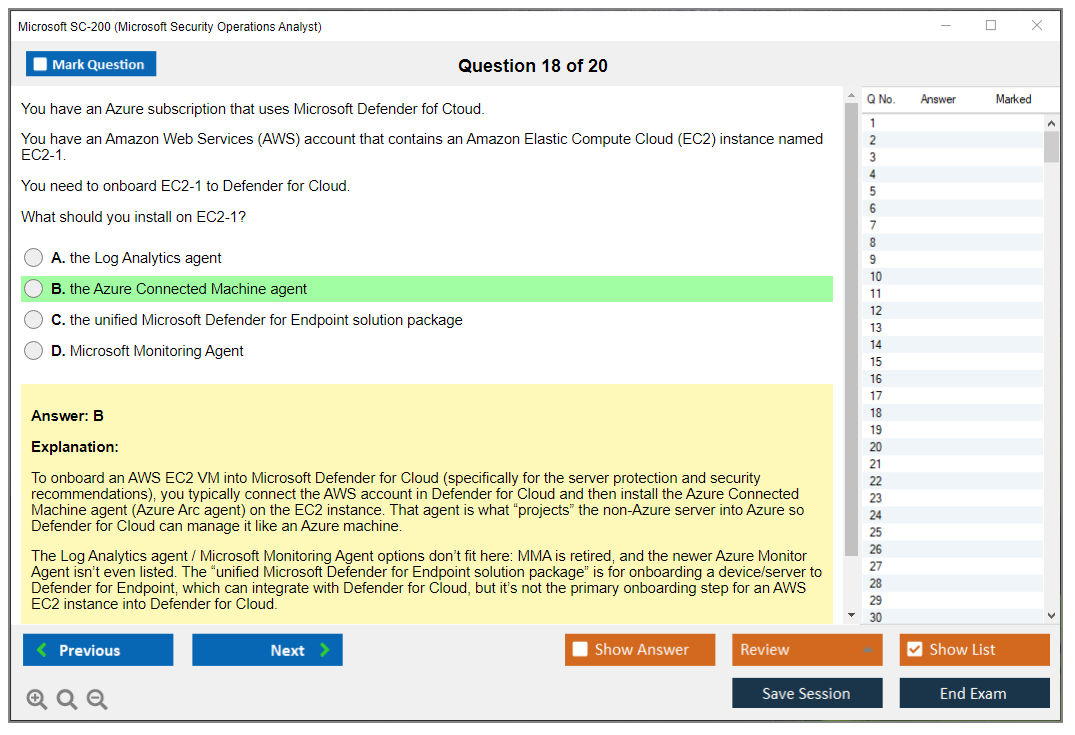The height and width of the screenshot is (735, 1075).
Task: Open the Review dropdown
Action: 807,649
